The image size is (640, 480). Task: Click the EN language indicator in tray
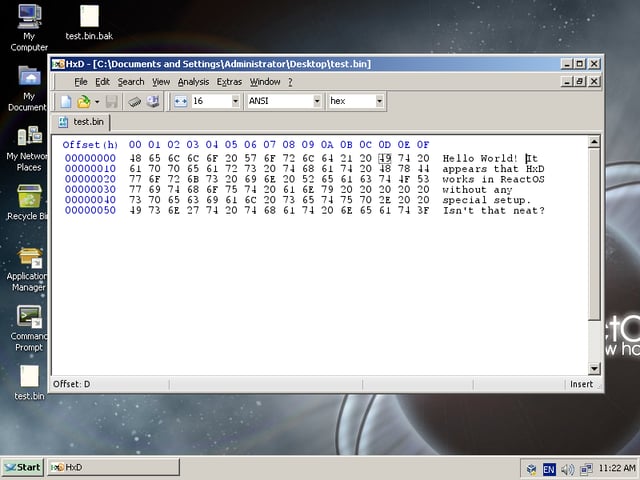[x=549, y=470]
